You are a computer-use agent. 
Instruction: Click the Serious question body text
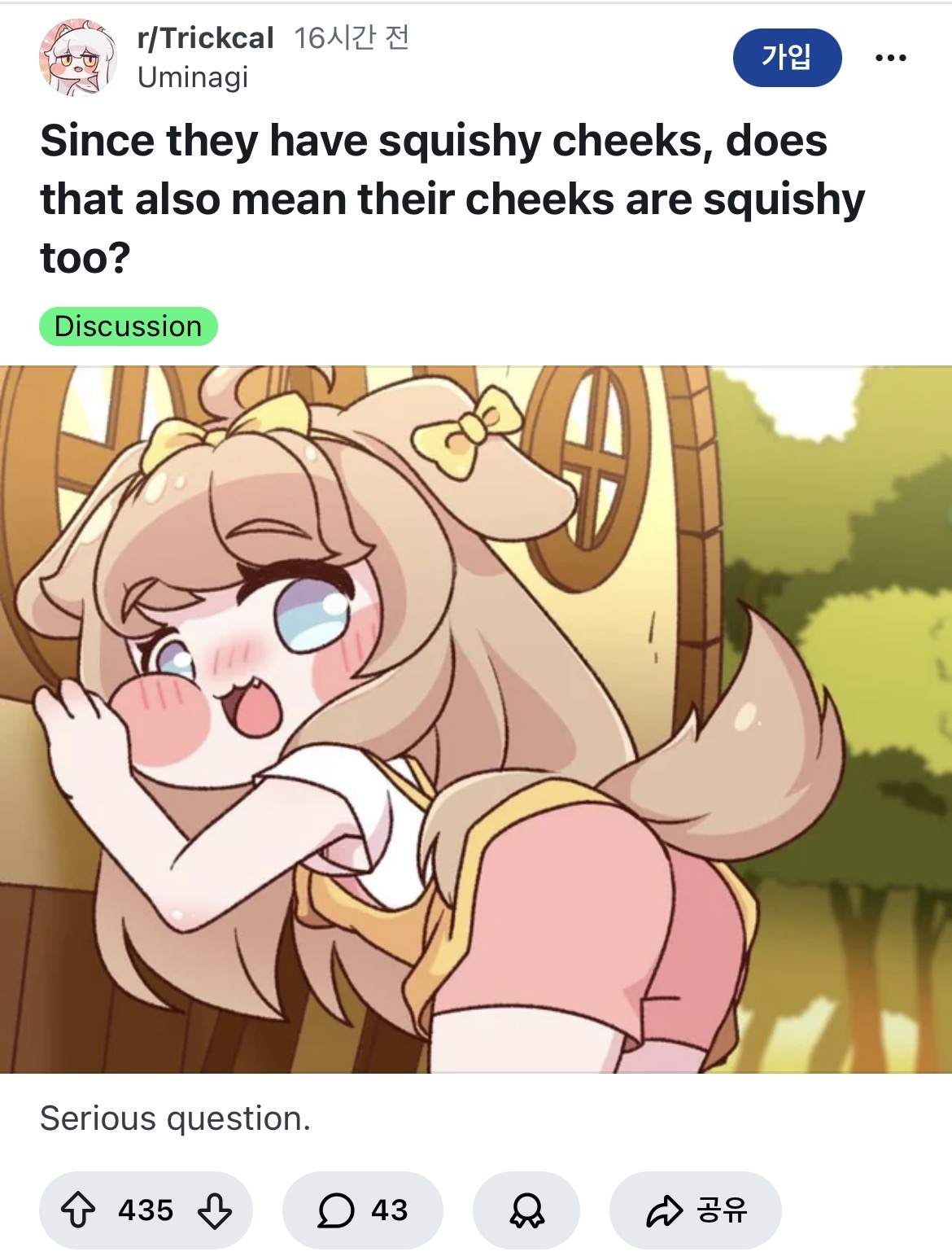[x=175, y=1119]
